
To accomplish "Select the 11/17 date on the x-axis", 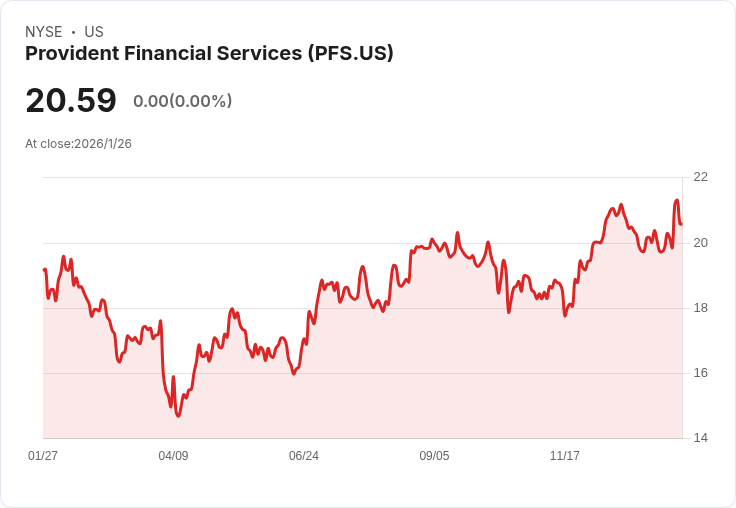I will point(565,455).
